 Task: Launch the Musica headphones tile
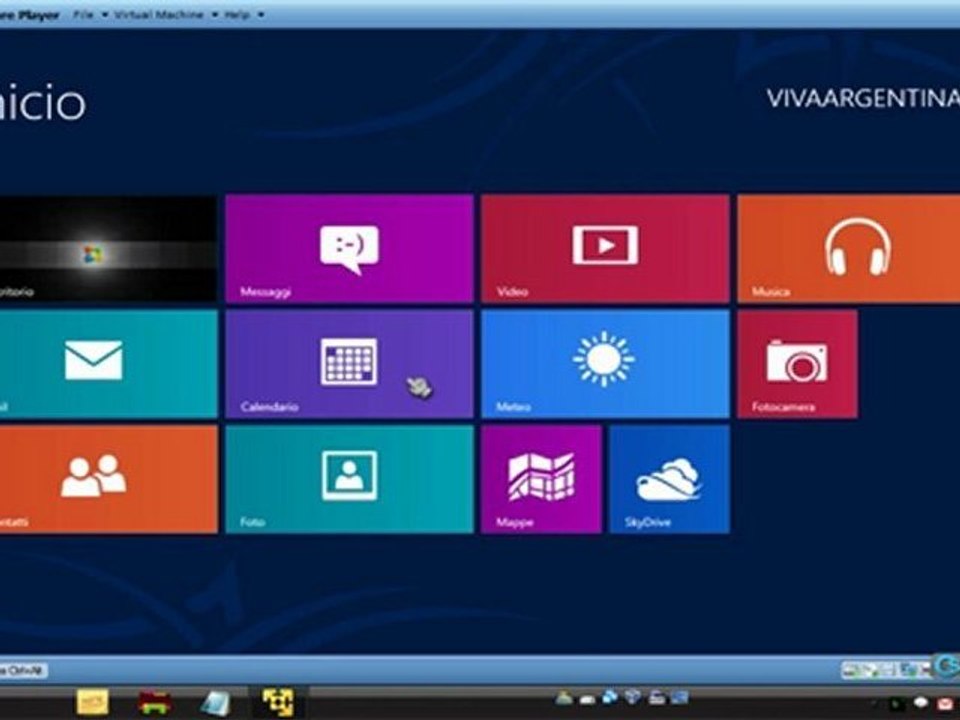(x=849, y=249)
